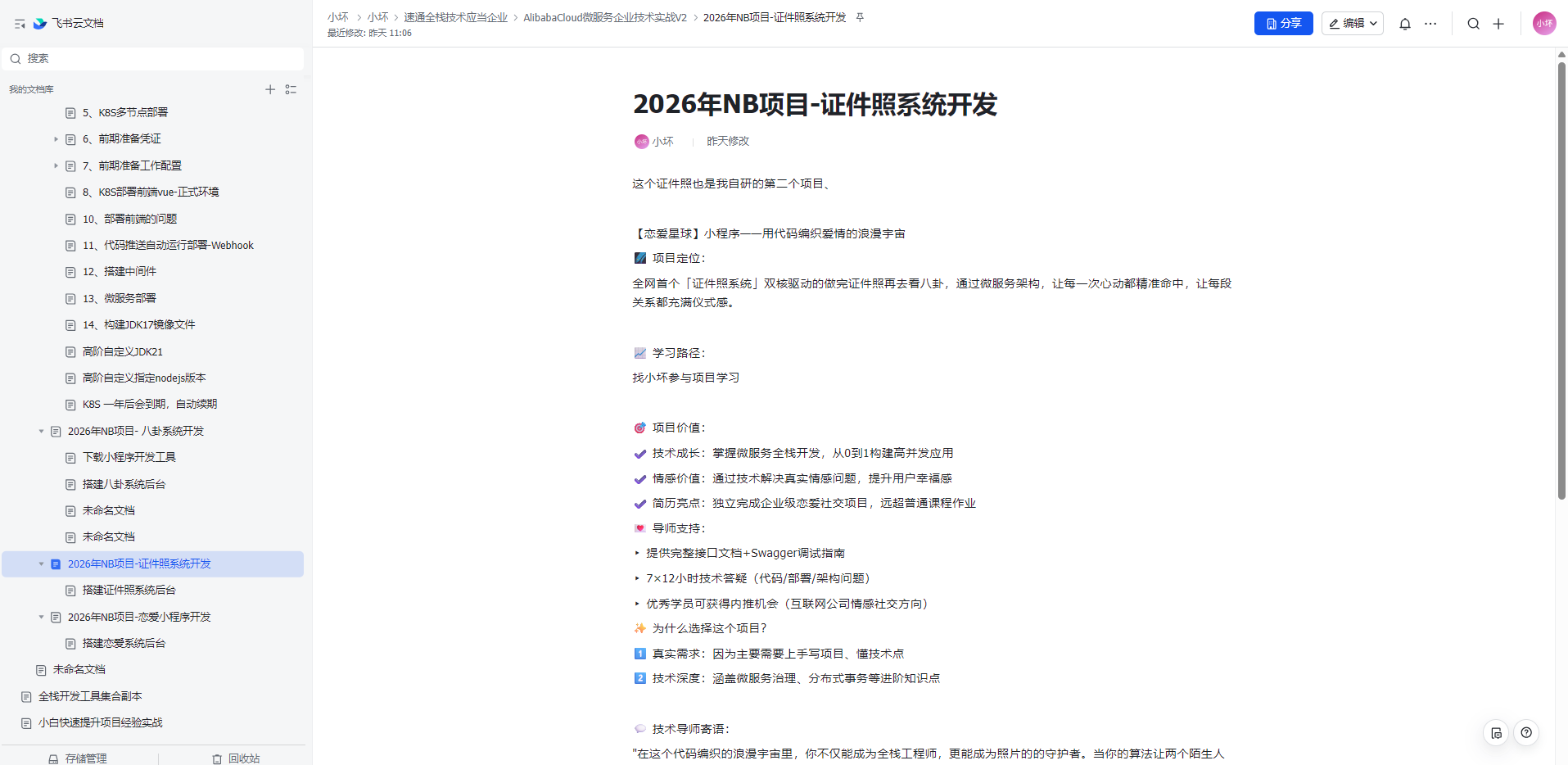Viewport: 1568px width, 765px height.
Task: Collapse the left sidebar via top-left icon
Action: click(x=20, y=24)
